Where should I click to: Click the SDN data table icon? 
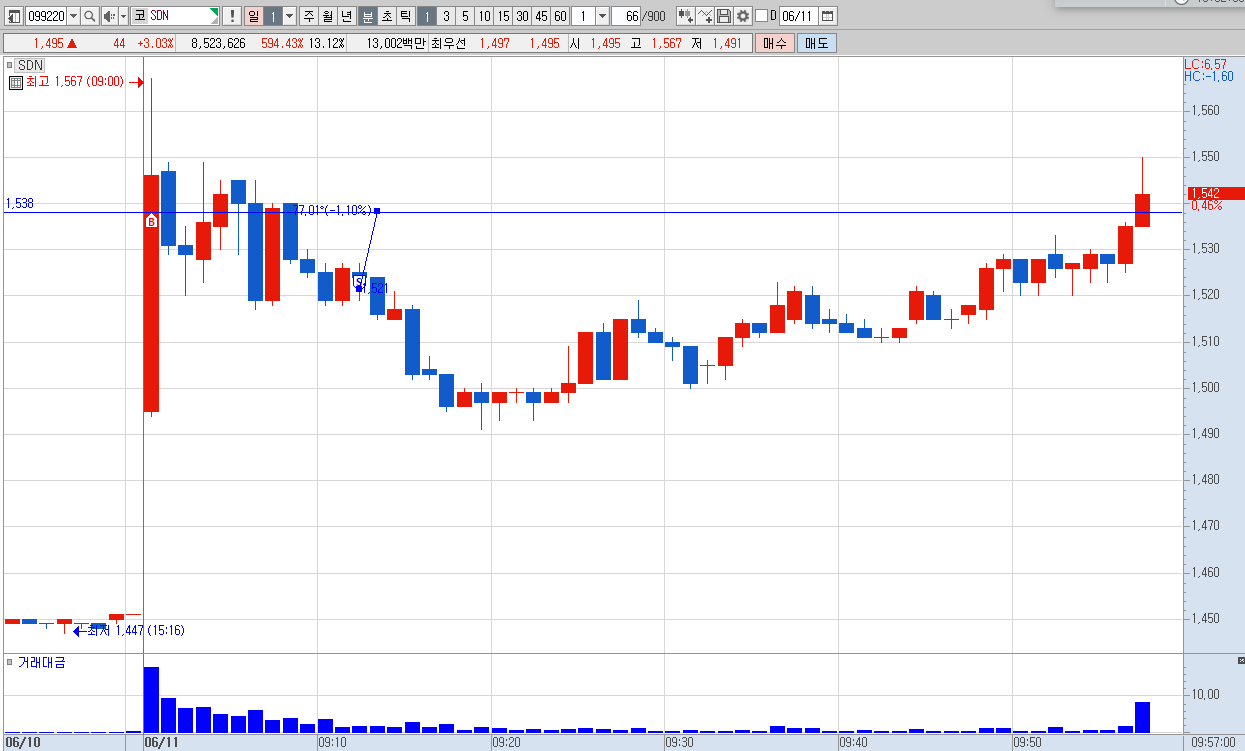[15, 82]
